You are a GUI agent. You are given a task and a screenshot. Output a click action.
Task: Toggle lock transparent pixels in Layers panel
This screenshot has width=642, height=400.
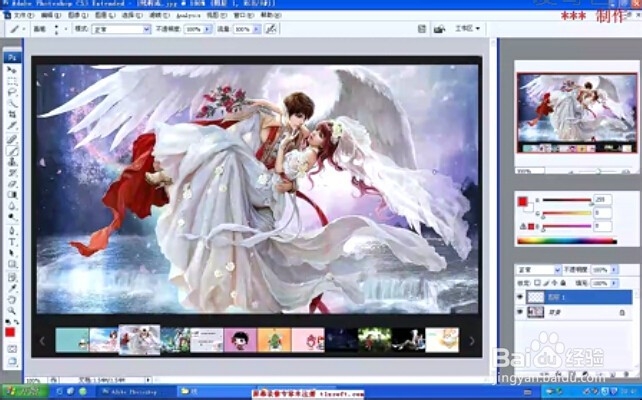click(x=537, y=283)
